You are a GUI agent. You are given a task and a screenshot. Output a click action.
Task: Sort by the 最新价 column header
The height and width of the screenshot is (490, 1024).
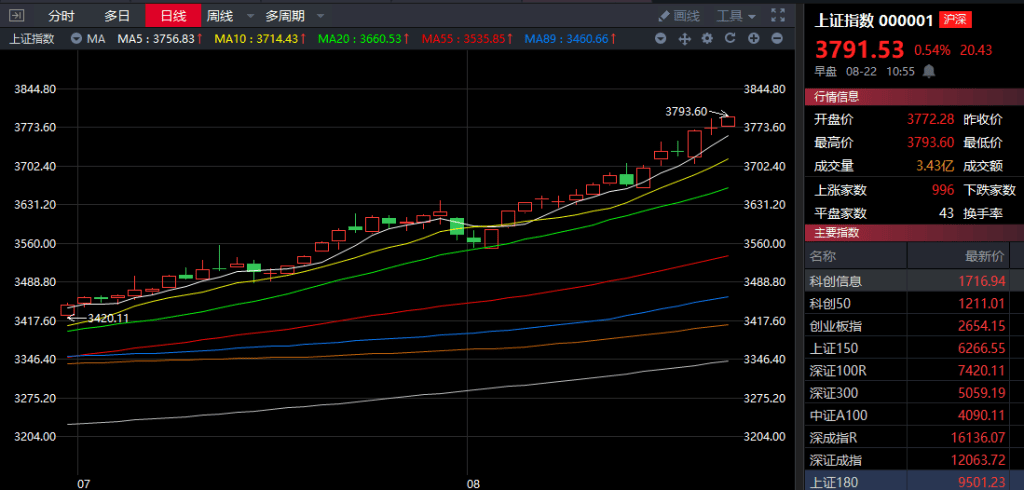tap(957, 255)
